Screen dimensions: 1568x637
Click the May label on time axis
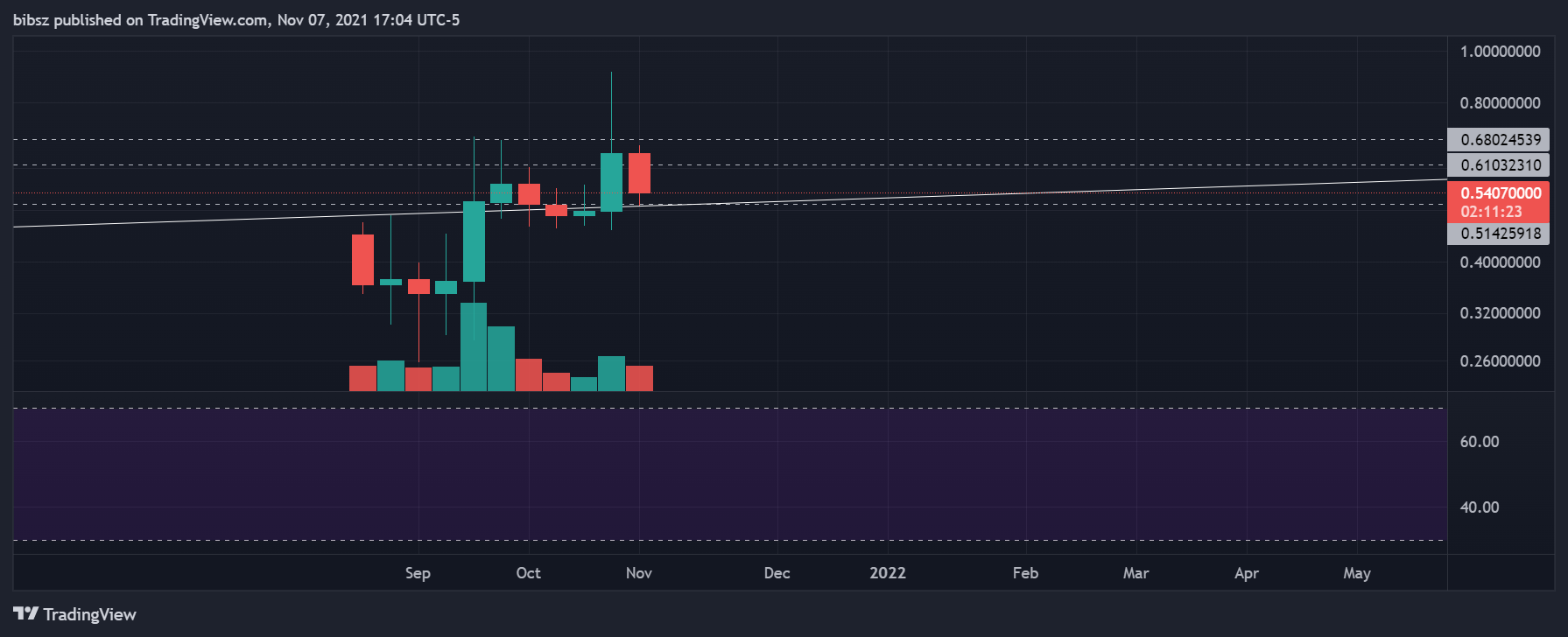coord(1357,573)
